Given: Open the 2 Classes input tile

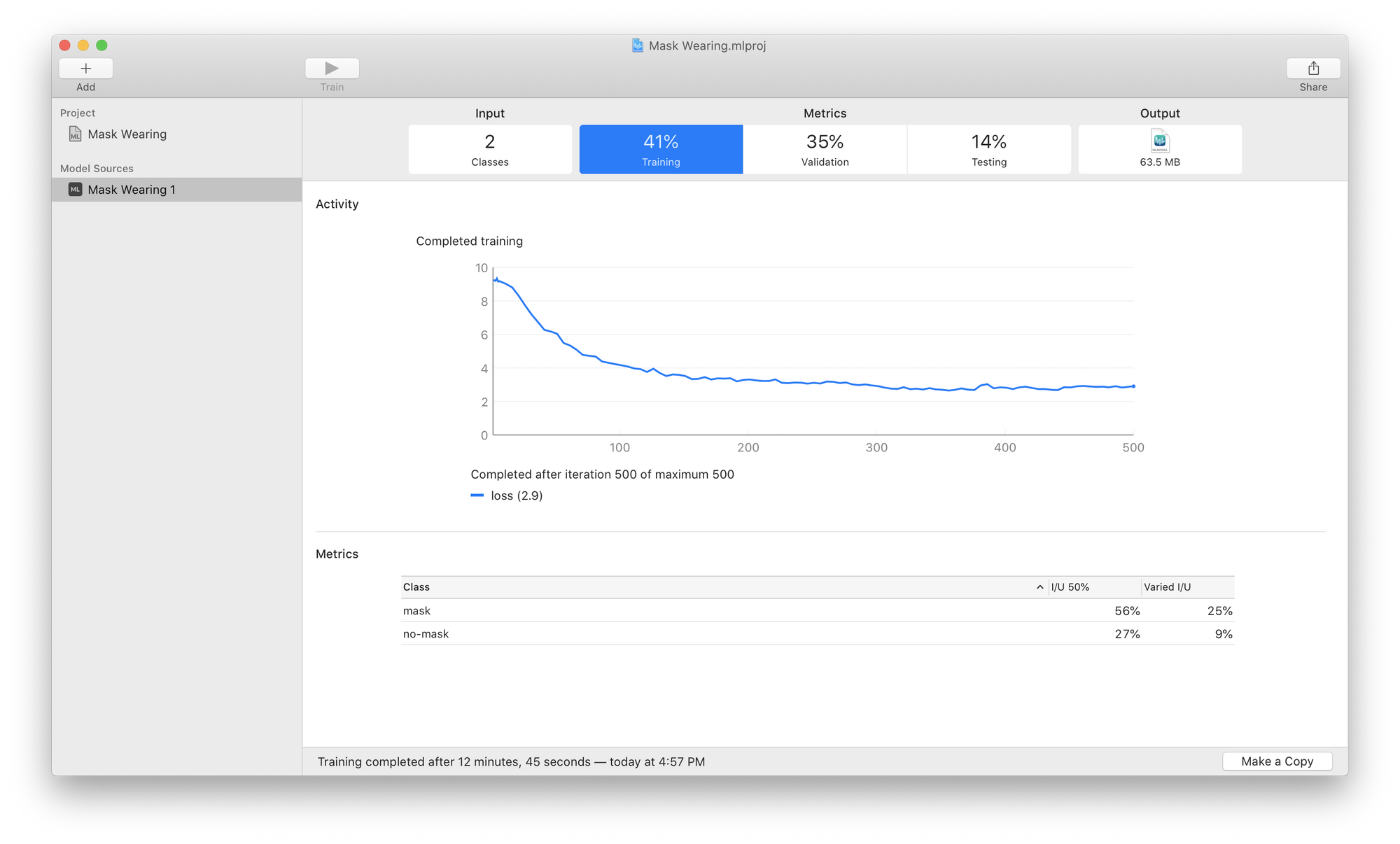Looking at the screenshot, I should 490,149.
